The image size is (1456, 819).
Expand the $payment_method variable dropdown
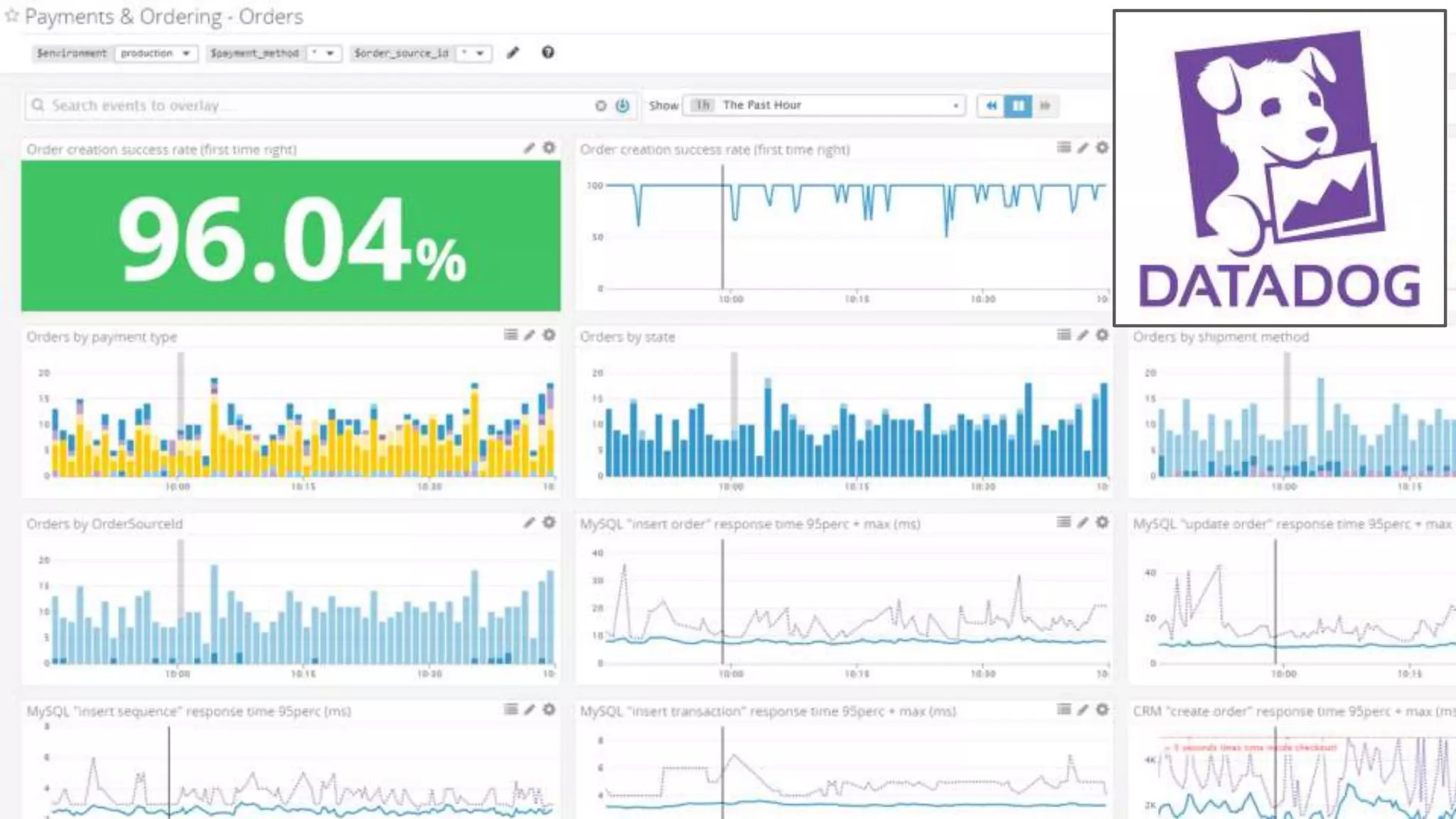click(324, 53)
